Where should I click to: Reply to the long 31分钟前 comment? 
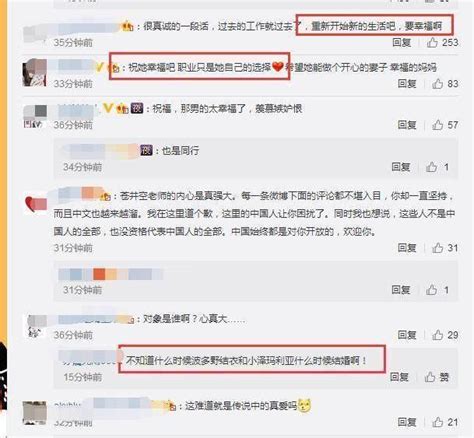click(x=407, y=248)
